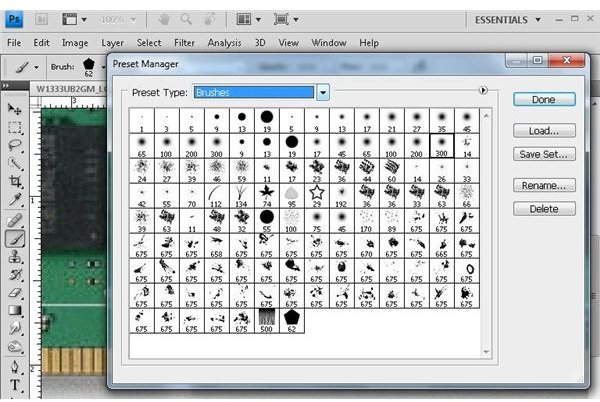Viewport: 600px width, 402px height.
Task: Click the Photoshop Ps logo icon
Action: point(14,19)
